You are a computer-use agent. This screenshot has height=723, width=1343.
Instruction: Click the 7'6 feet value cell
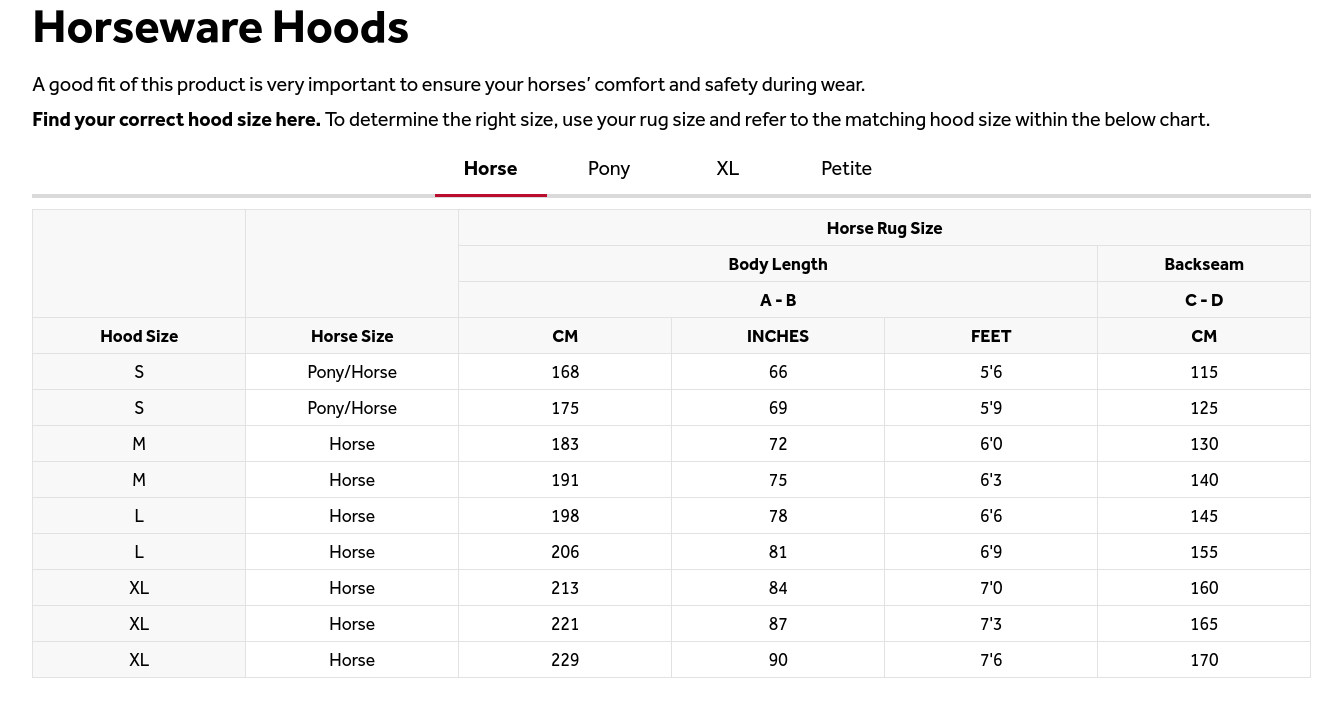[991, 660]
